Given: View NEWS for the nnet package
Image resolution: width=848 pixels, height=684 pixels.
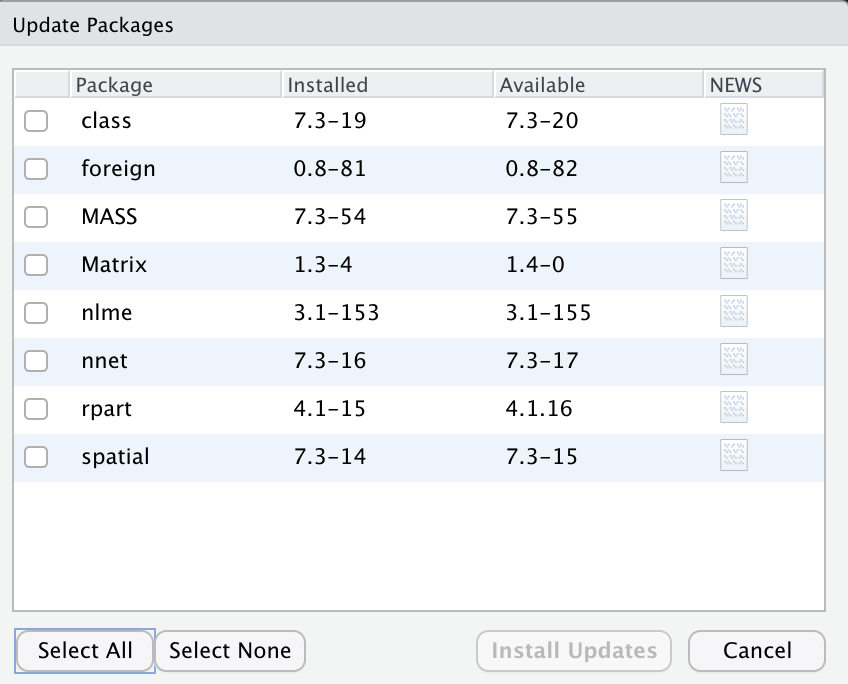Looking at the screenshot, I should [x=733, y=360].
